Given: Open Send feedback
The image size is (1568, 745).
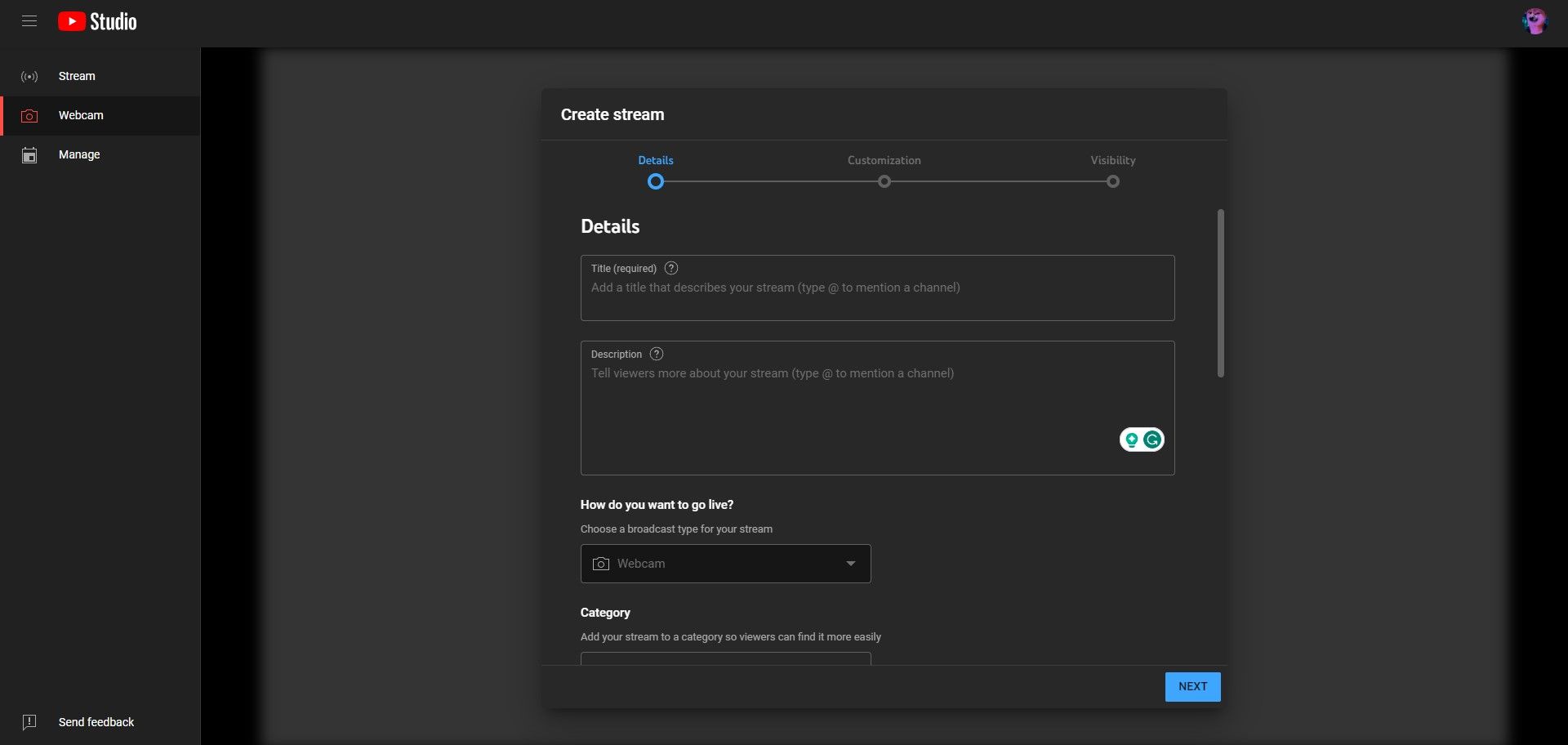Looking at the screenshot, I should click(x=96, y=722).
